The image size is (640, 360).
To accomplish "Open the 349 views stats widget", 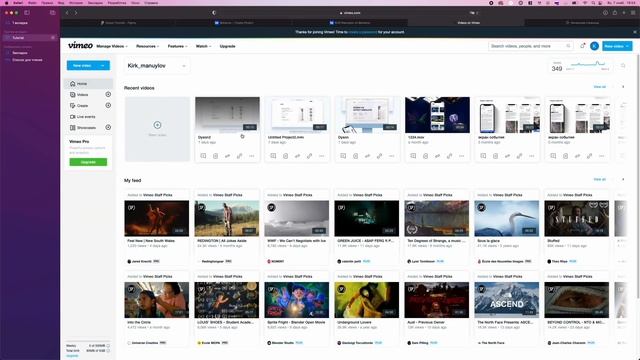I will point(580,66).
